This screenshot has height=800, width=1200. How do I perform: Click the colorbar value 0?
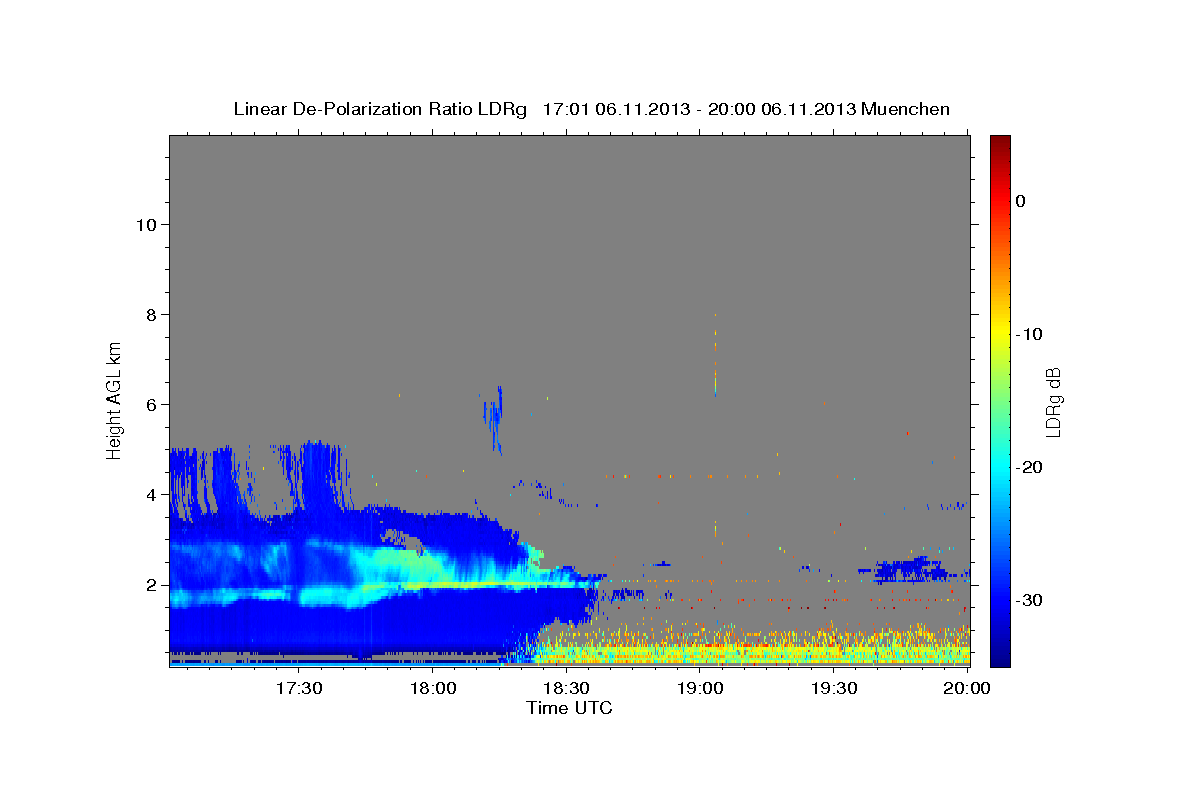coord(1021,201)
